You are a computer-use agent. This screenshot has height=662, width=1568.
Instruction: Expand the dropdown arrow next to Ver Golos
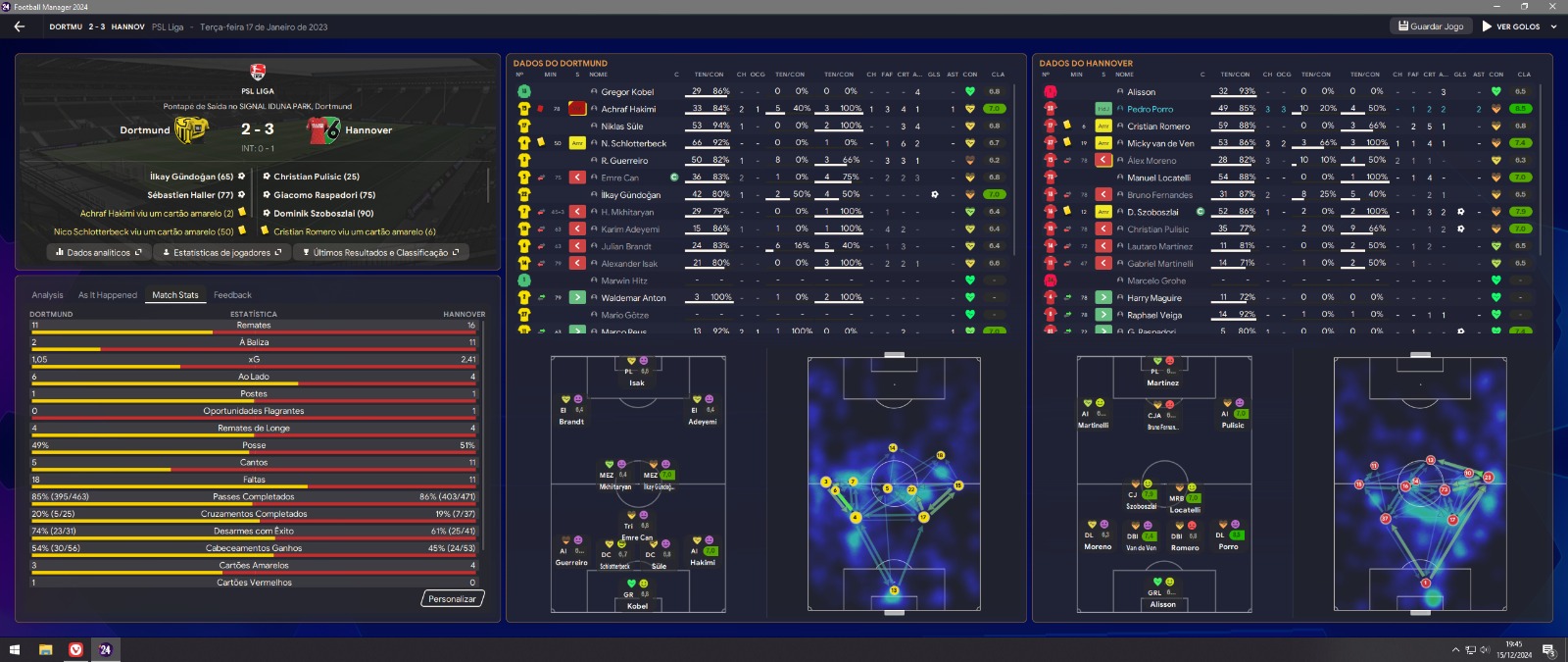coord(1554,26)
